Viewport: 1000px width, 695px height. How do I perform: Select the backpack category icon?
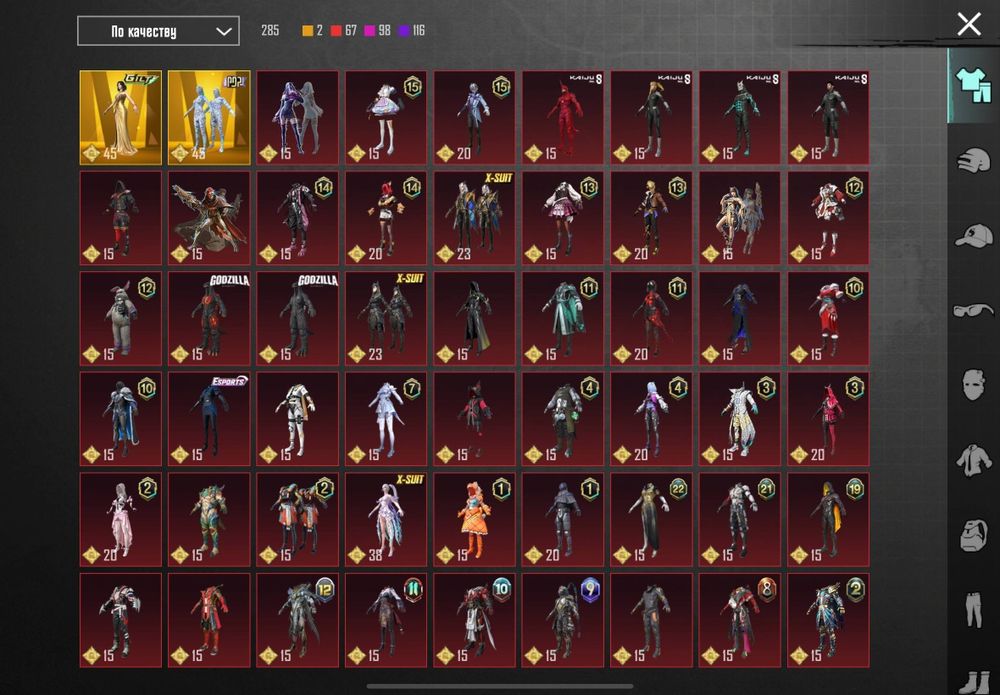(973, 534)
